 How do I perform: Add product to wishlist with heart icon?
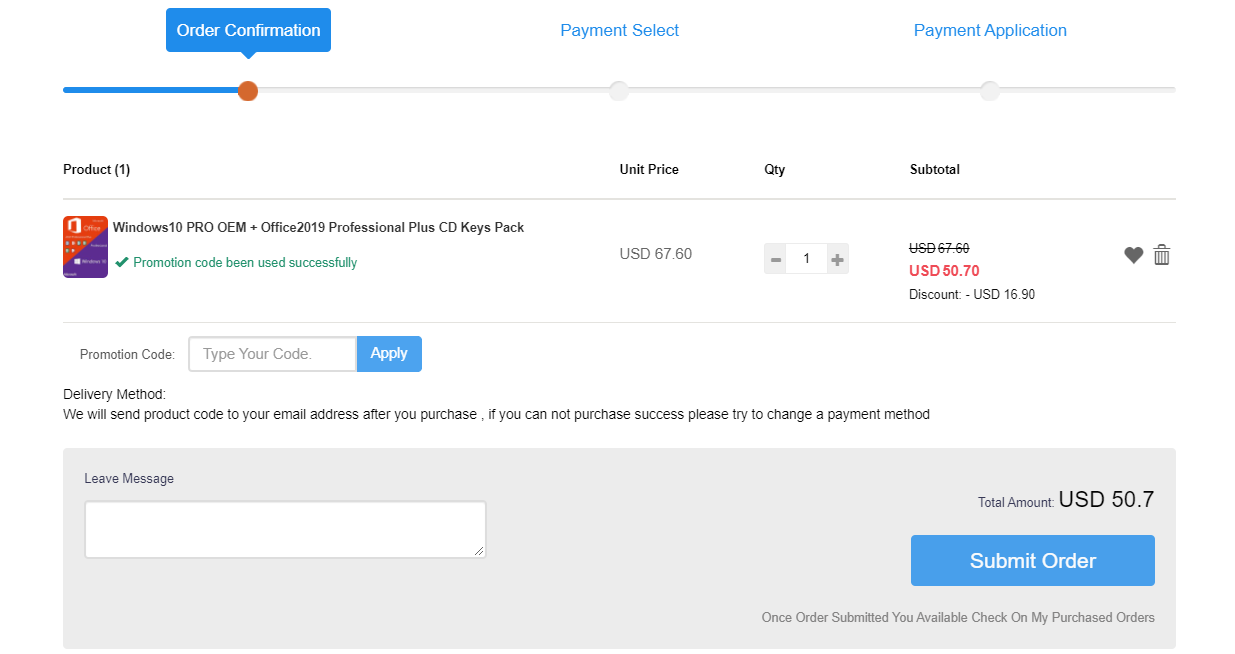coord(1133,255)
